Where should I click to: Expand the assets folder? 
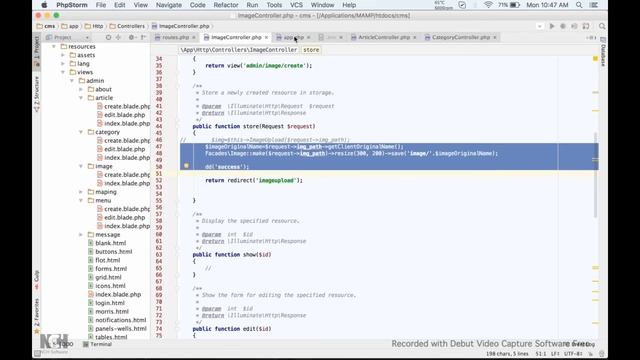coord(63,55)
